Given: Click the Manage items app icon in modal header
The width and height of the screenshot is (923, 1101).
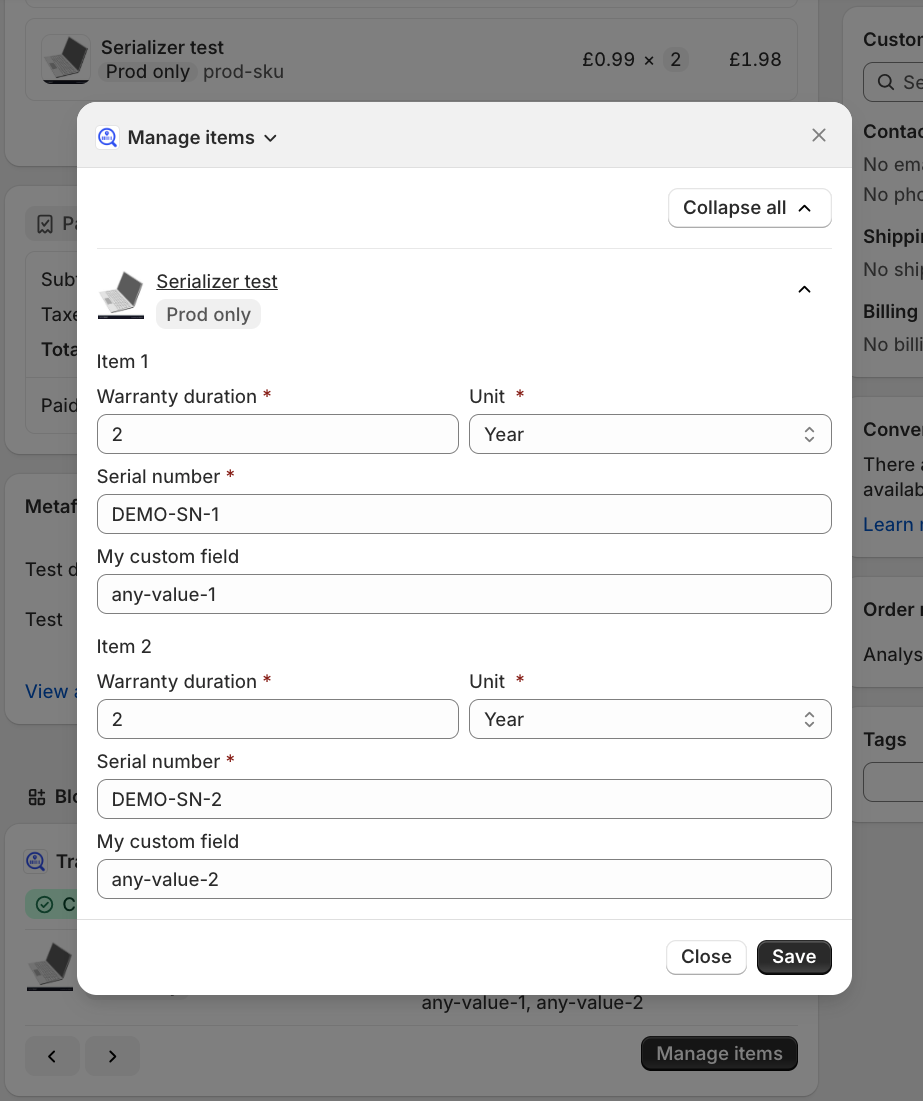Looking at the screenshot, I should pos(107,137).
